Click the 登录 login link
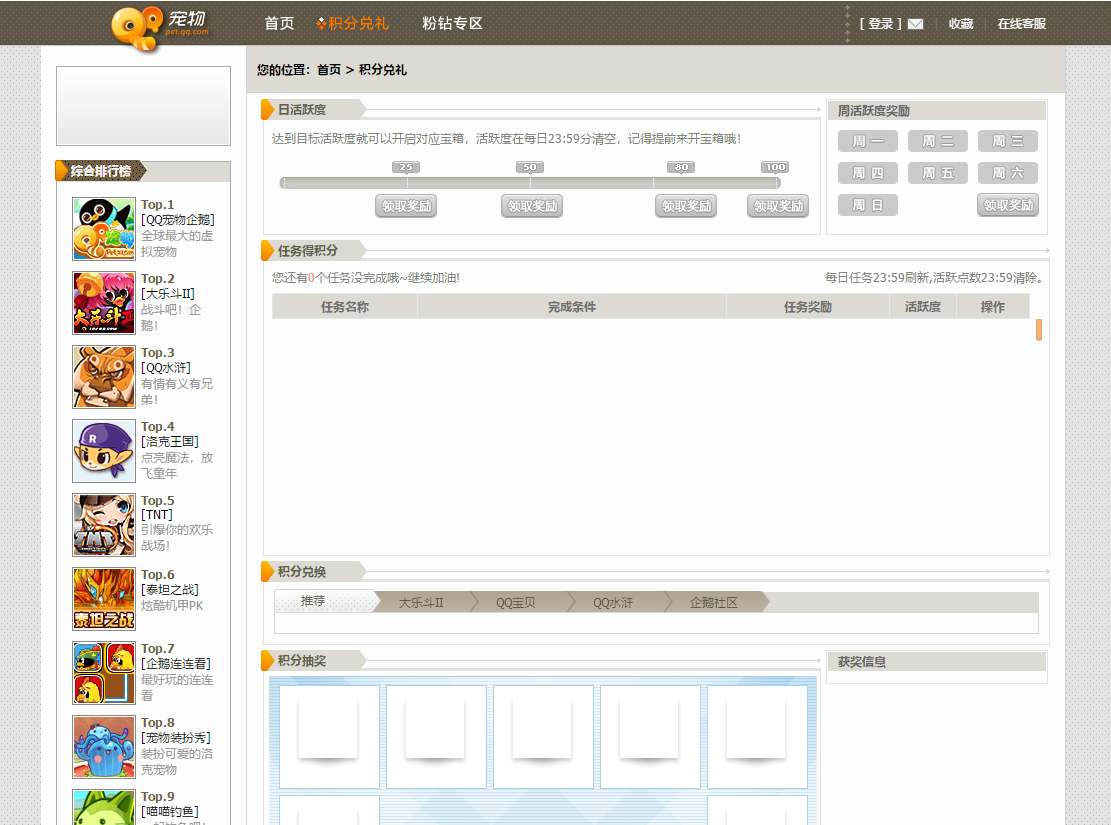This screenshot has width=1111, height=825. tap(881, 24)
